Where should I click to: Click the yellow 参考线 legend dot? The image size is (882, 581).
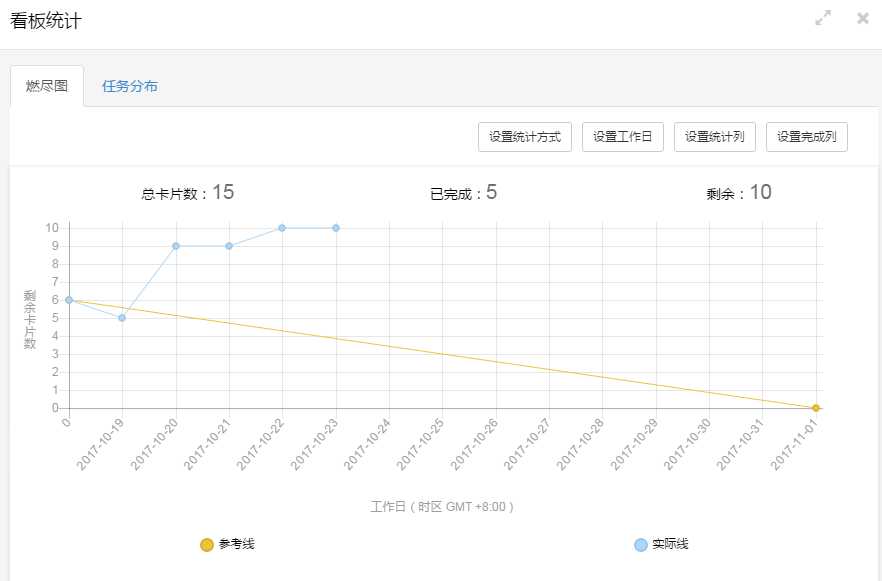207,544
